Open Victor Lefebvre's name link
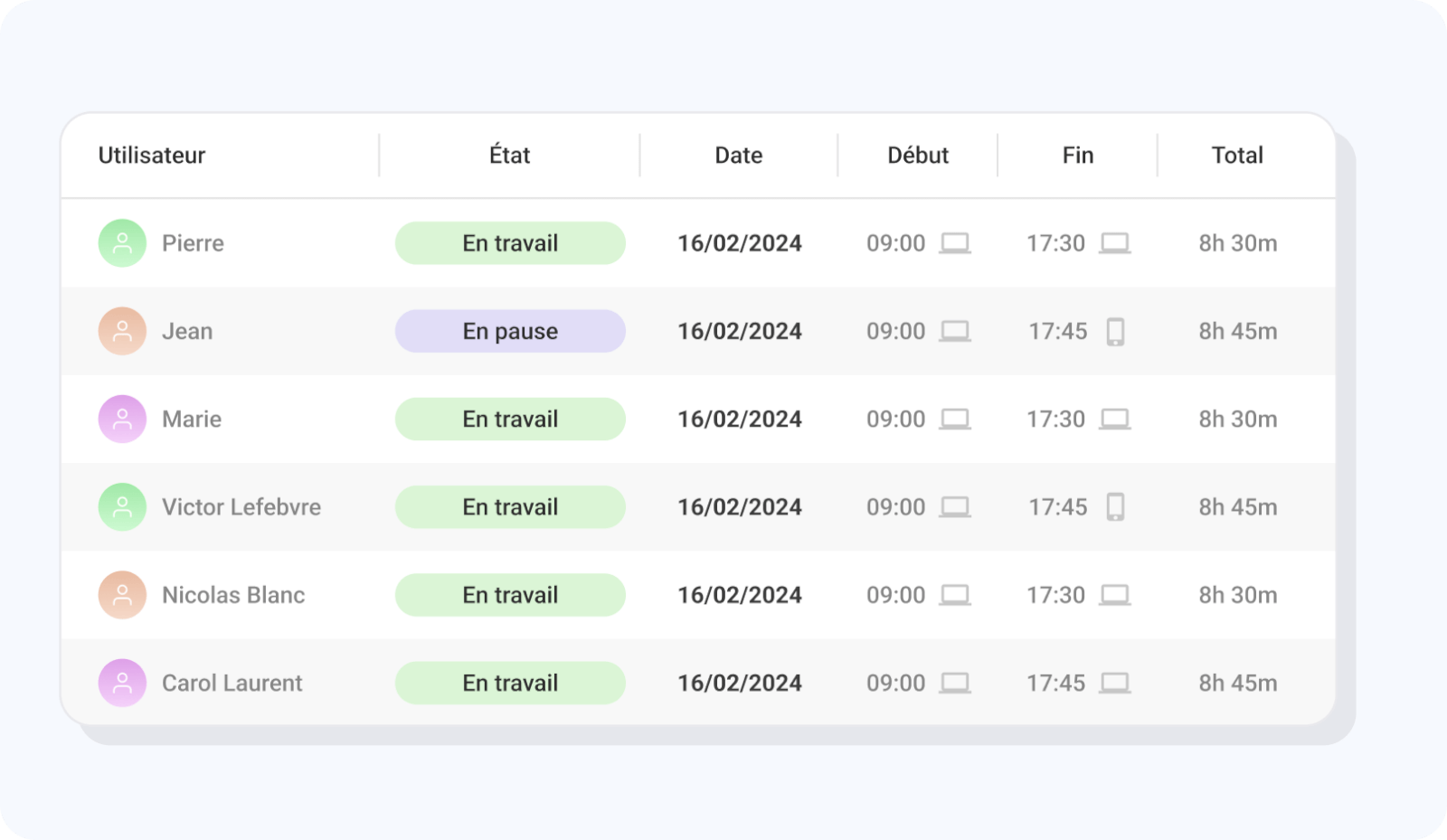1447x840 pixels. [241, 507]
